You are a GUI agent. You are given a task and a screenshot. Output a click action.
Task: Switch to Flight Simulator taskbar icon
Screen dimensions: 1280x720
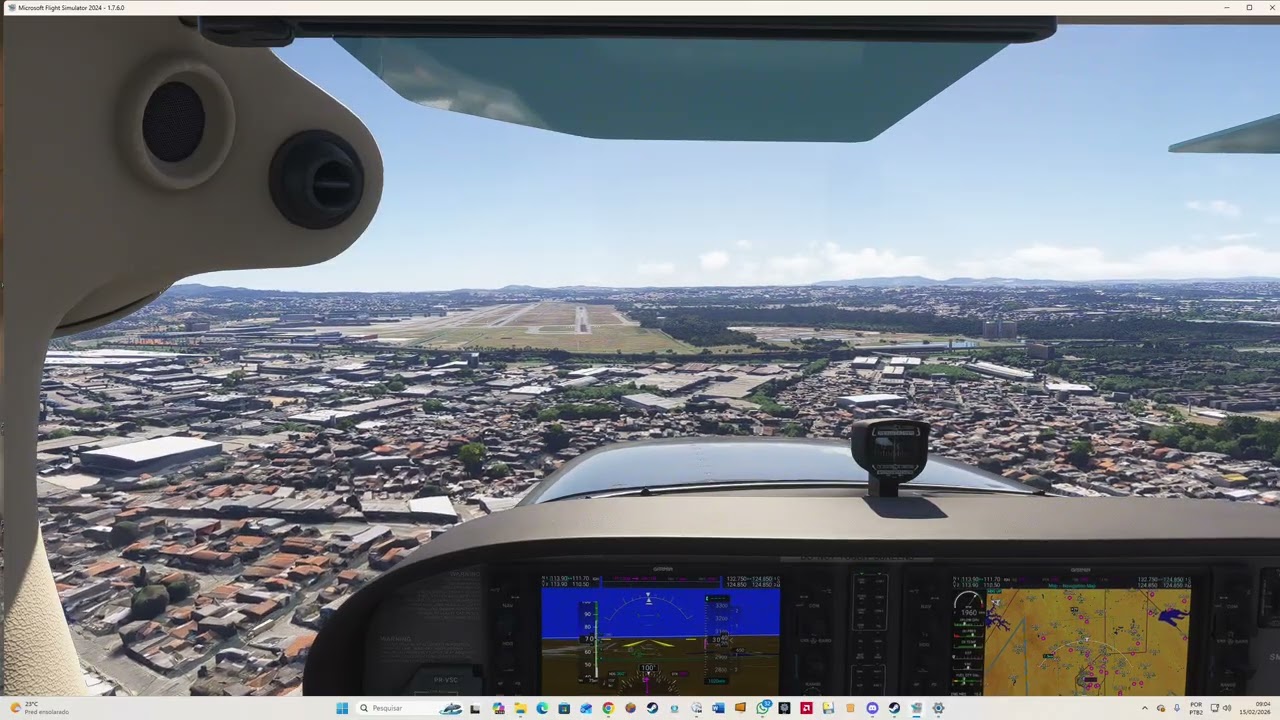(x=916, y=708)
